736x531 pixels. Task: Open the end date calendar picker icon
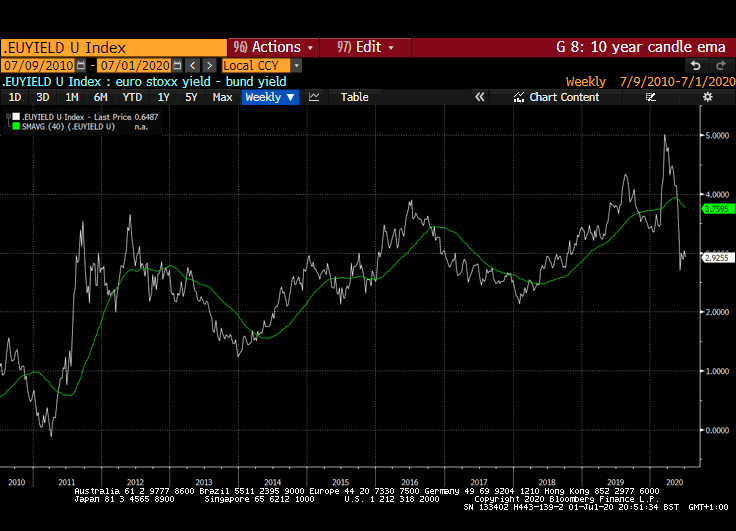[x=177, y=65]
